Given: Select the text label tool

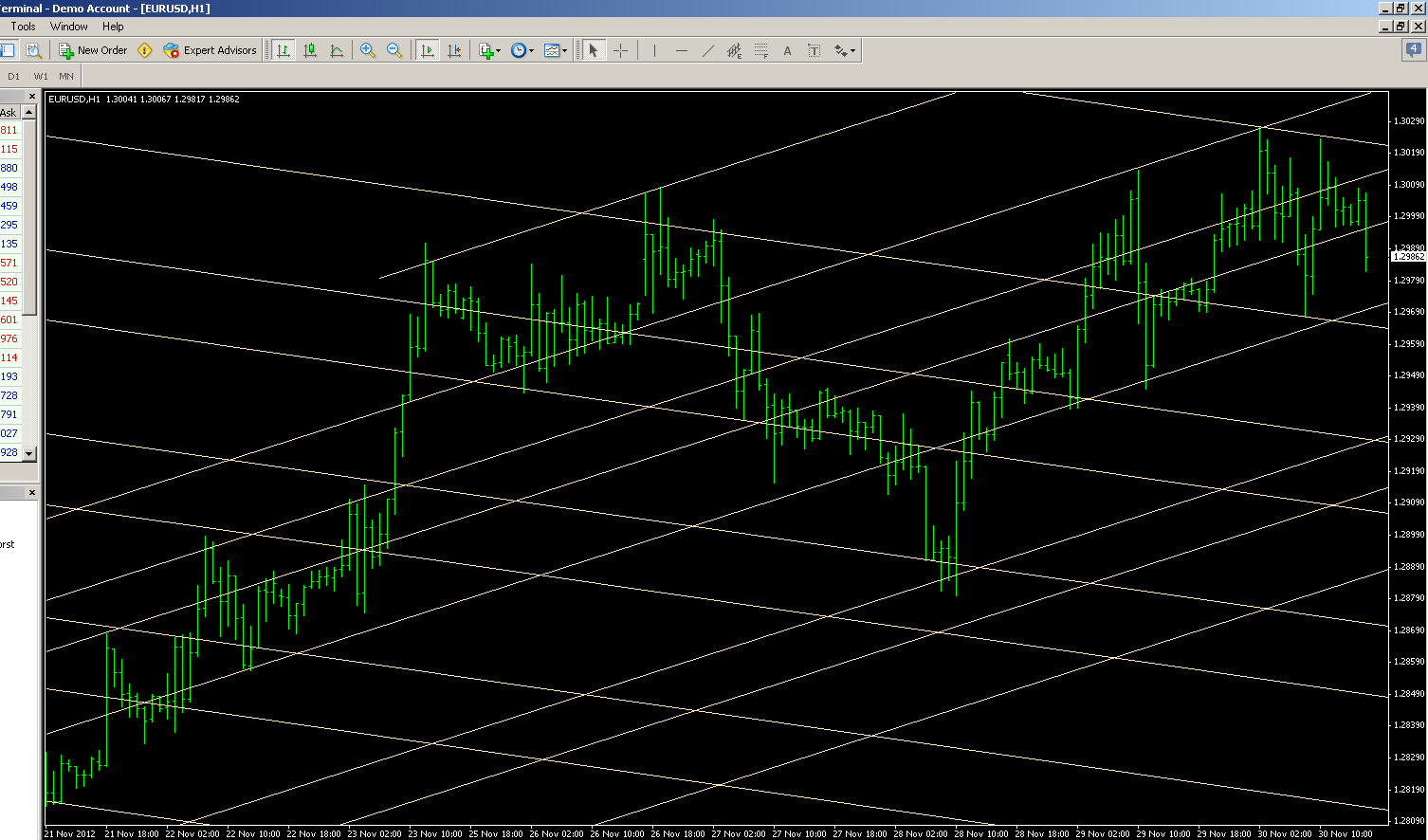Looking at the screenshot, I should pyautogui.click(x=814, y=50).
